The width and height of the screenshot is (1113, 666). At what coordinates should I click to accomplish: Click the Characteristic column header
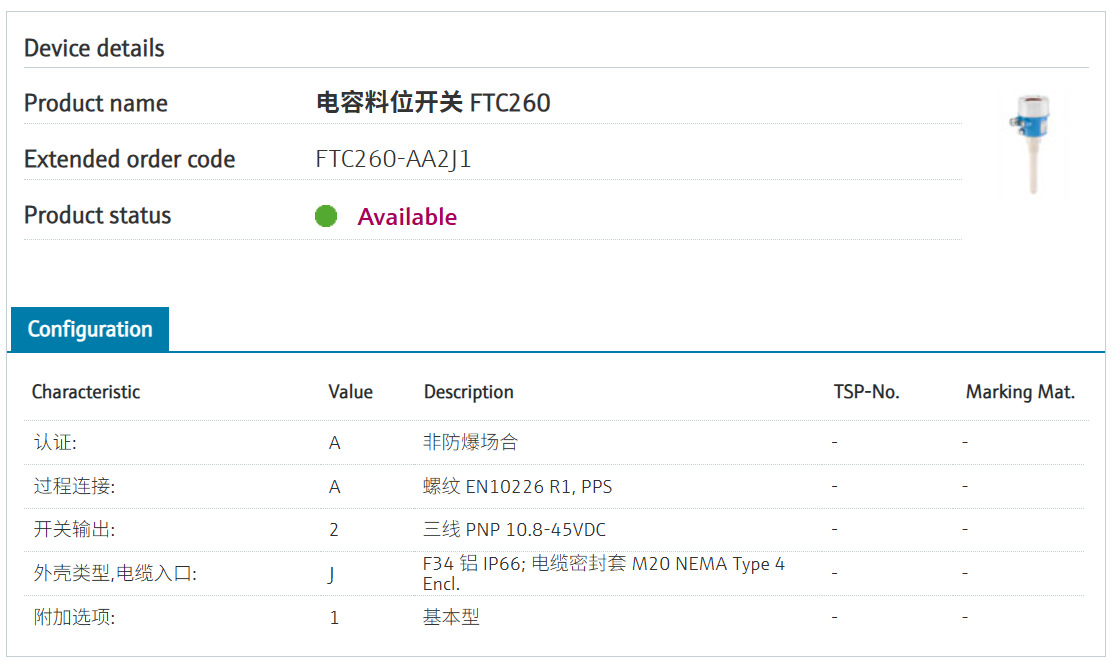(86, 392)
